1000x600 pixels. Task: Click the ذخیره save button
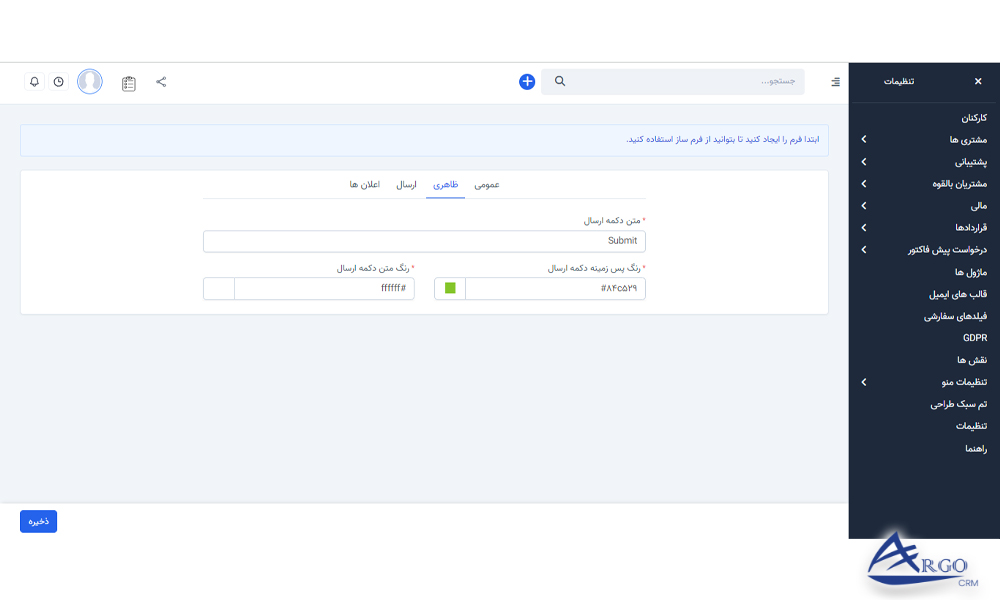[38, 521]
